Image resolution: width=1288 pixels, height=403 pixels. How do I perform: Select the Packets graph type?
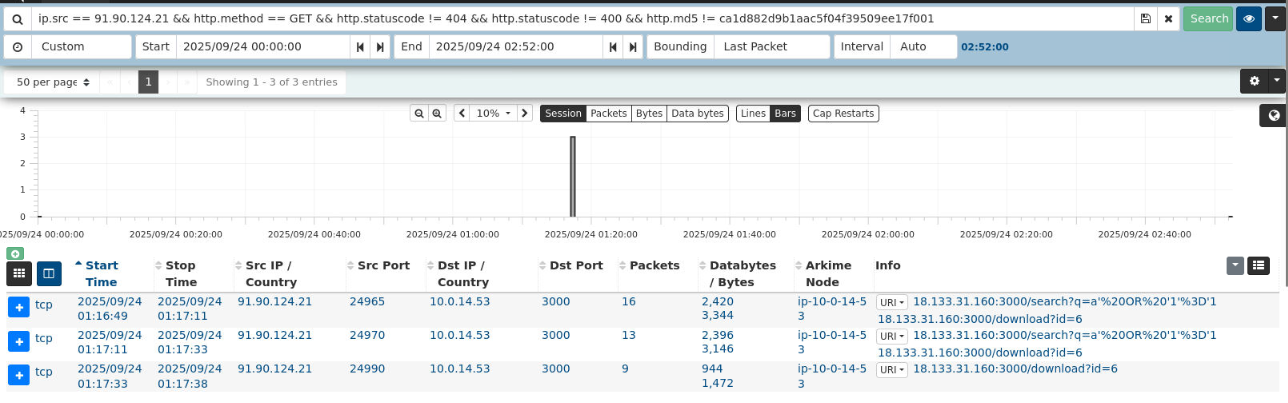[x=608, y=113]
